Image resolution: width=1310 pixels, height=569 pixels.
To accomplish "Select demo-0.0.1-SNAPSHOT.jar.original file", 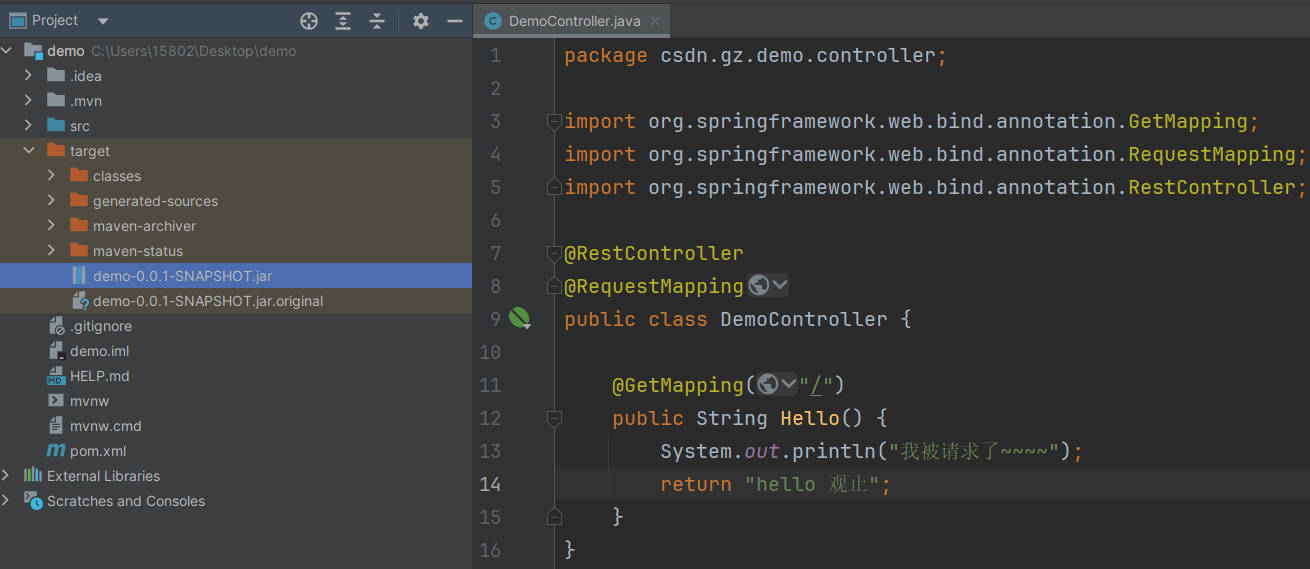I will [x=207, y=301].
